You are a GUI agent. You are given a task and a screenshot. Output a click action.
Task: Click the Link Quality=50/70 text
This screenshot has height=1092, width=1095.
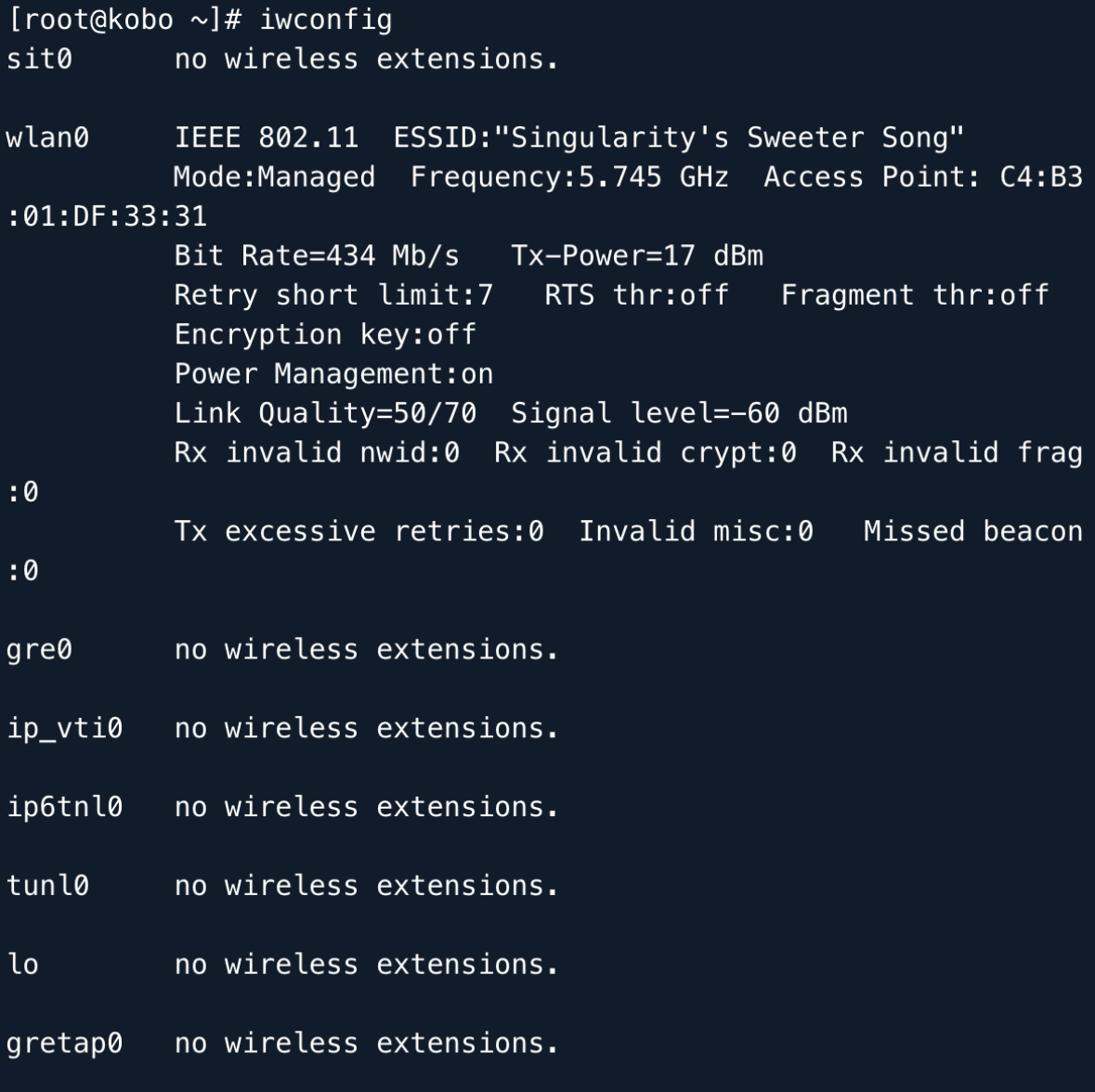325,413
